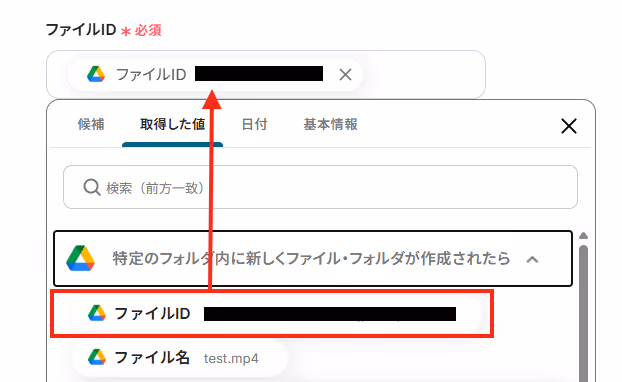
Task: Open the 基本情報 tab
Action: pyautogui.click(x=330, y=124)
